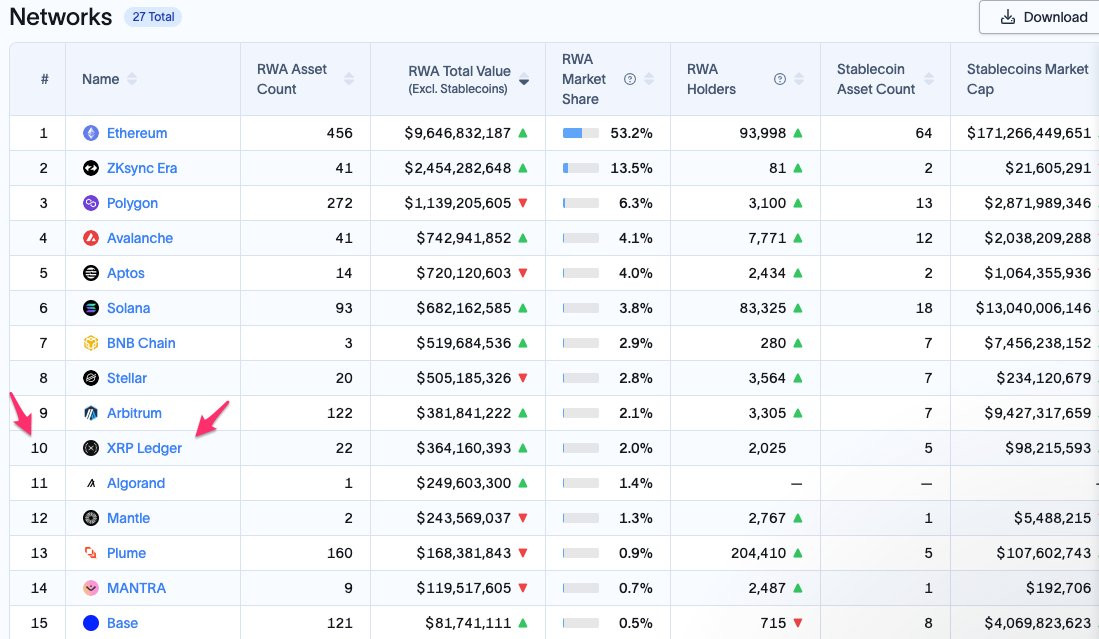Click the RWA Market Share help icon

pyautogui.click(x=630, y=79)
